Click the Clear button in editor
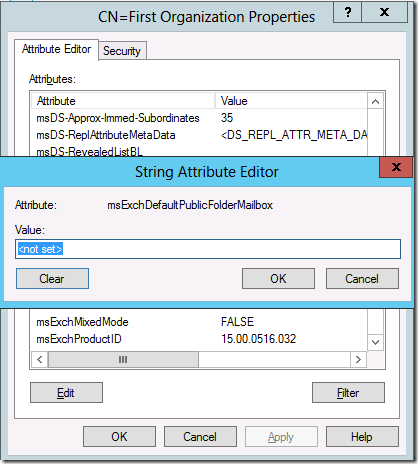418x464 pixels. point(52,278)
